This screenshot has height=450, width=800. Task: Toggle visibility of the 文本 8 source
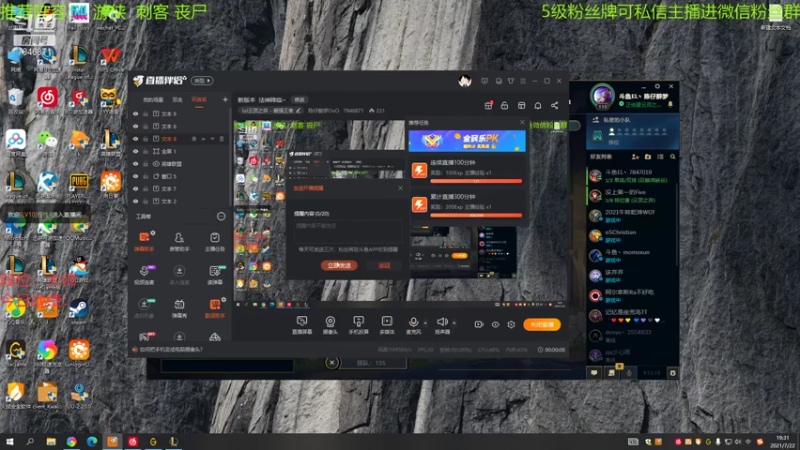tap(135, 139)
